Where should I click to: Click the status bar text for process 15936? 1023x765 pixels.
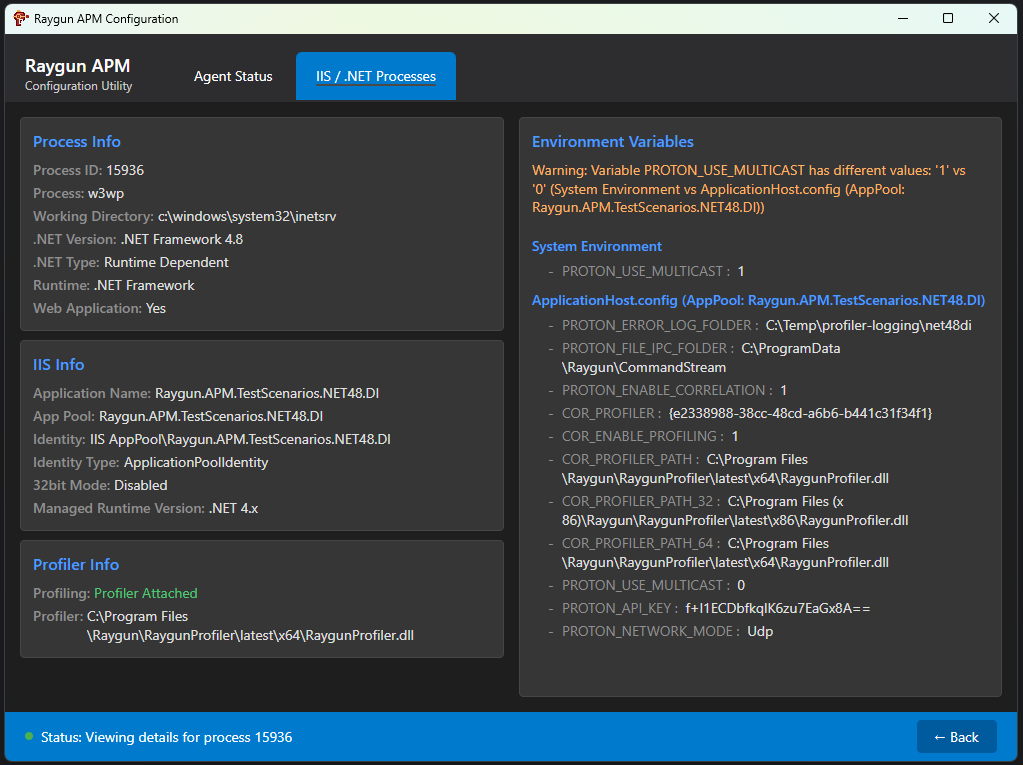point(166,737)
